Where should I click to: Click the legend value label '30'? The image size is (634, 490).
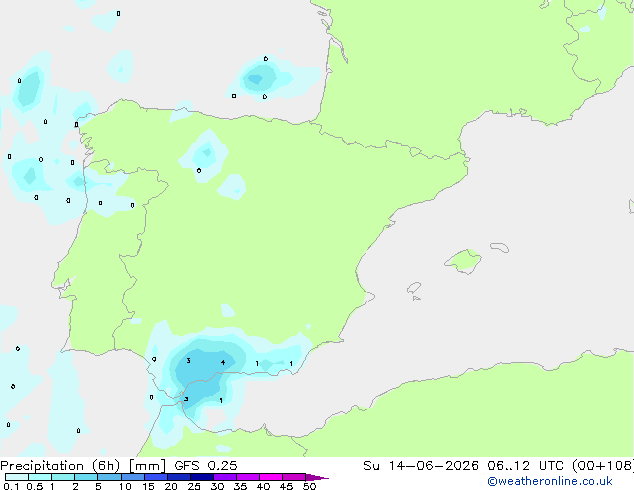click(217, 486)
